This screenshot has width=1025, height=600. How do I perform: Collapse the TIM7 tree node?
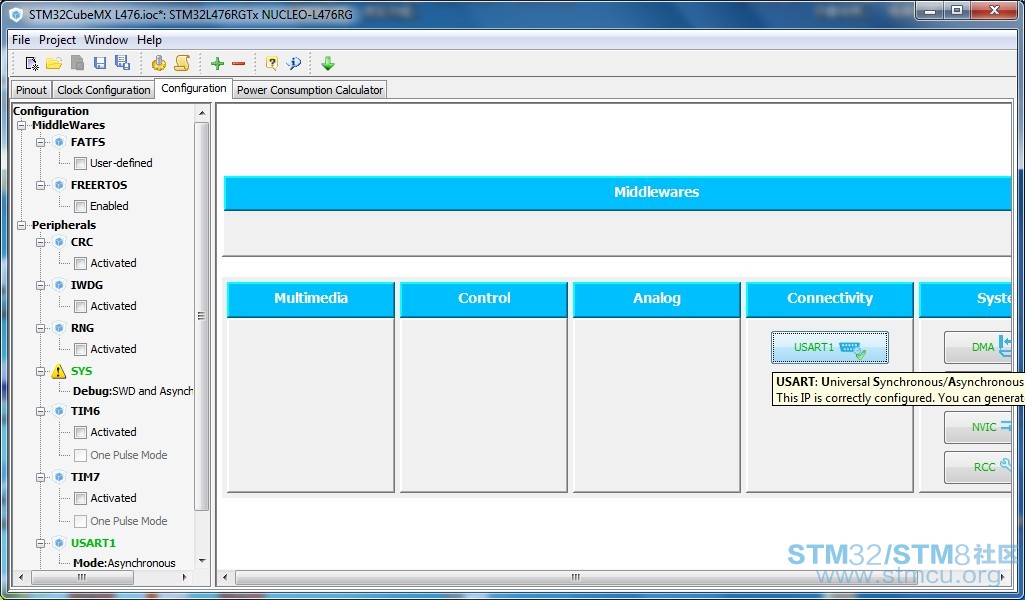[x=41, y=477]
